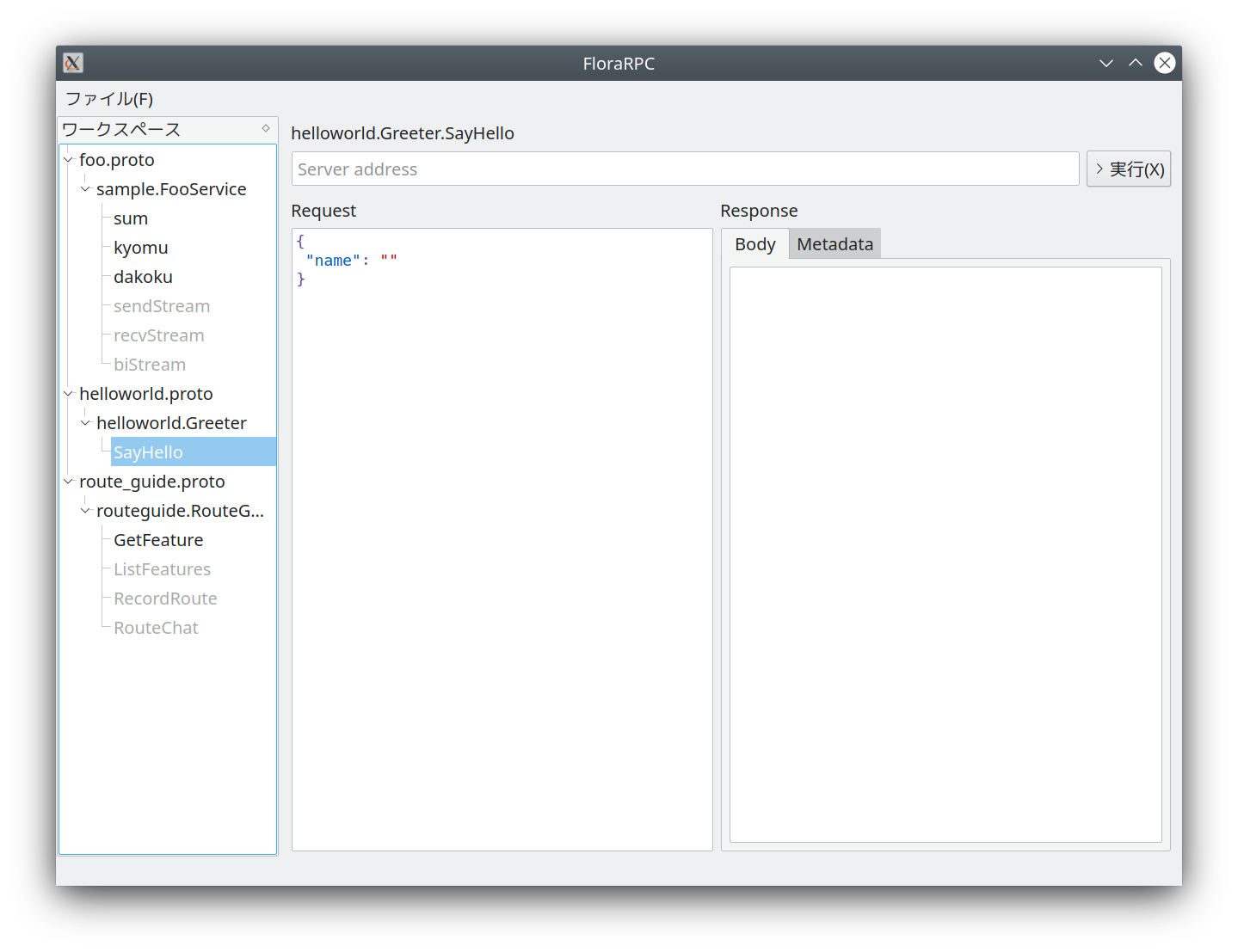
Task: Focus the Server address input field
Action: click(685, 169)
